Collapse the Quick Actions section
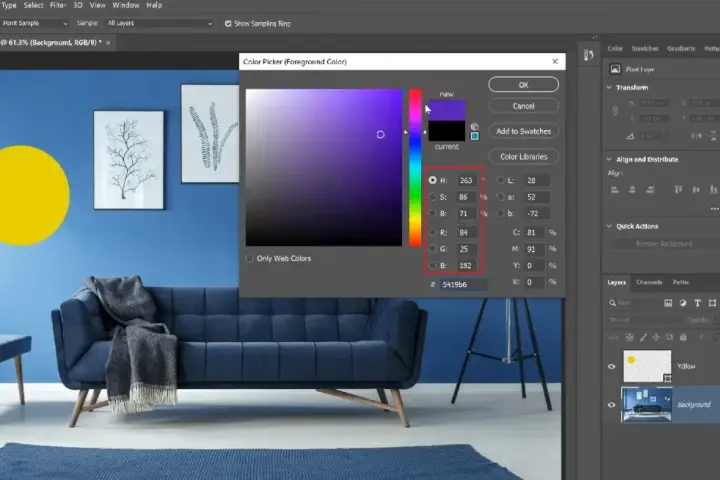720x480 pixels. [609, 226]
